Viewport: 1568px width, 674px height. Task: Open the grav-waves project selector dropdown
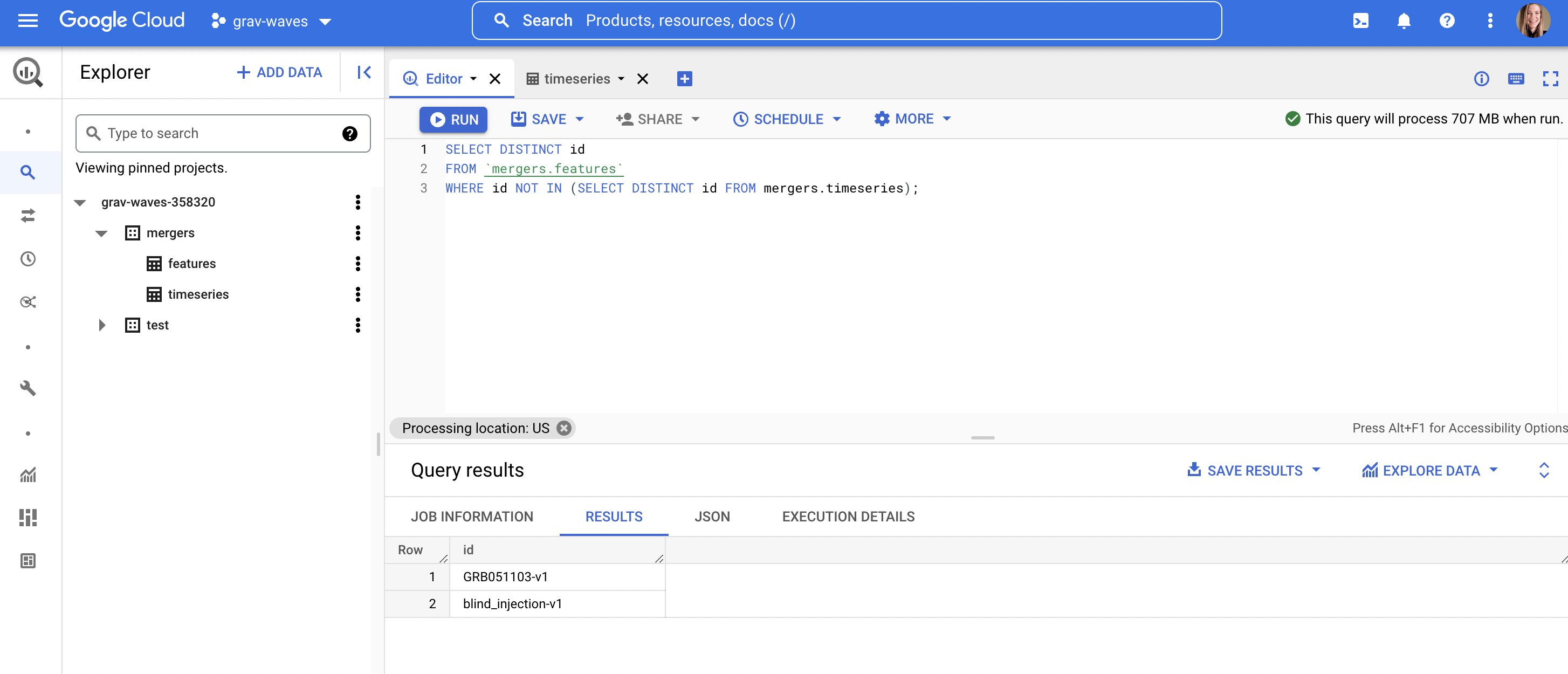tap(271, 22)
